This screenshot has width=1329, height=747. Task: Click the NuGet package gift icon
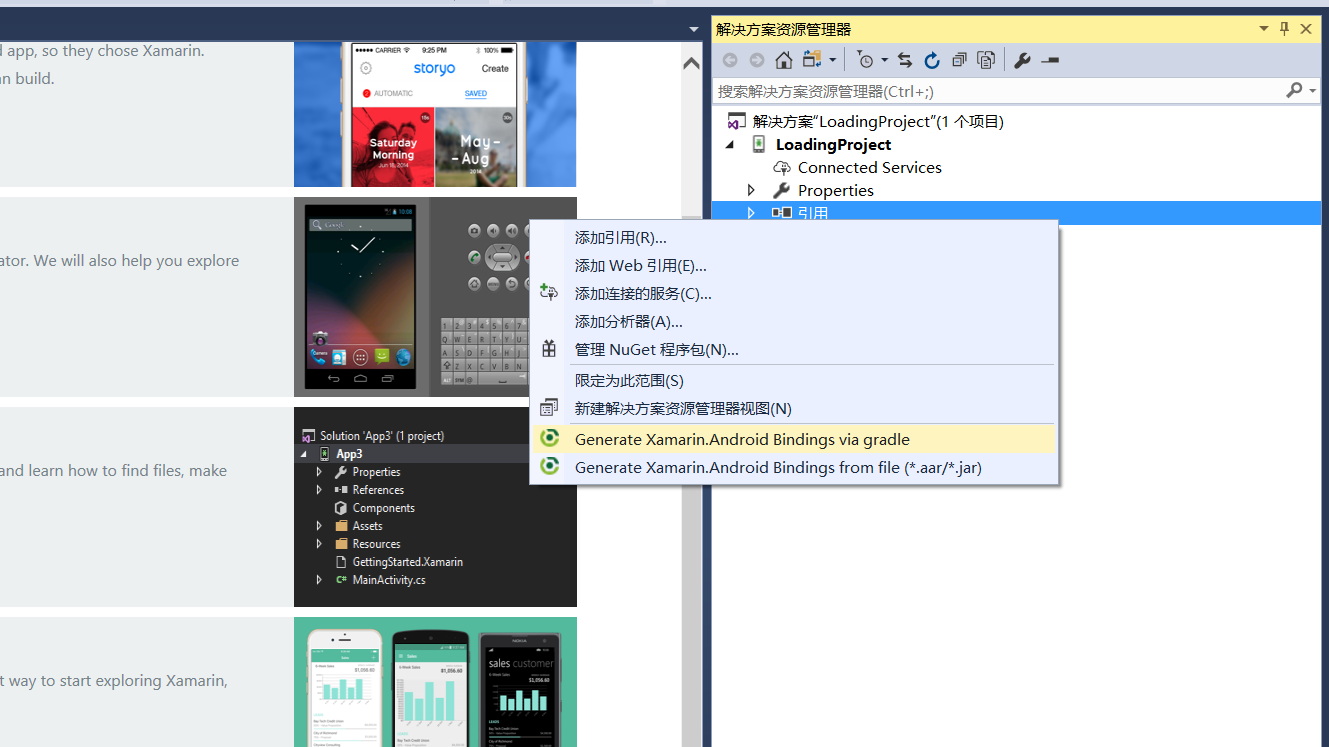coord(549,349)
